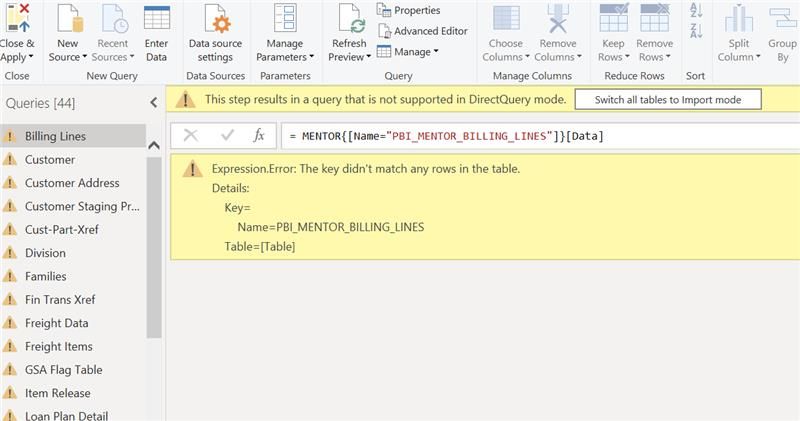Sort descending with the Z-A icon
The image size is (800, 421).
click(x=696, y=30)
